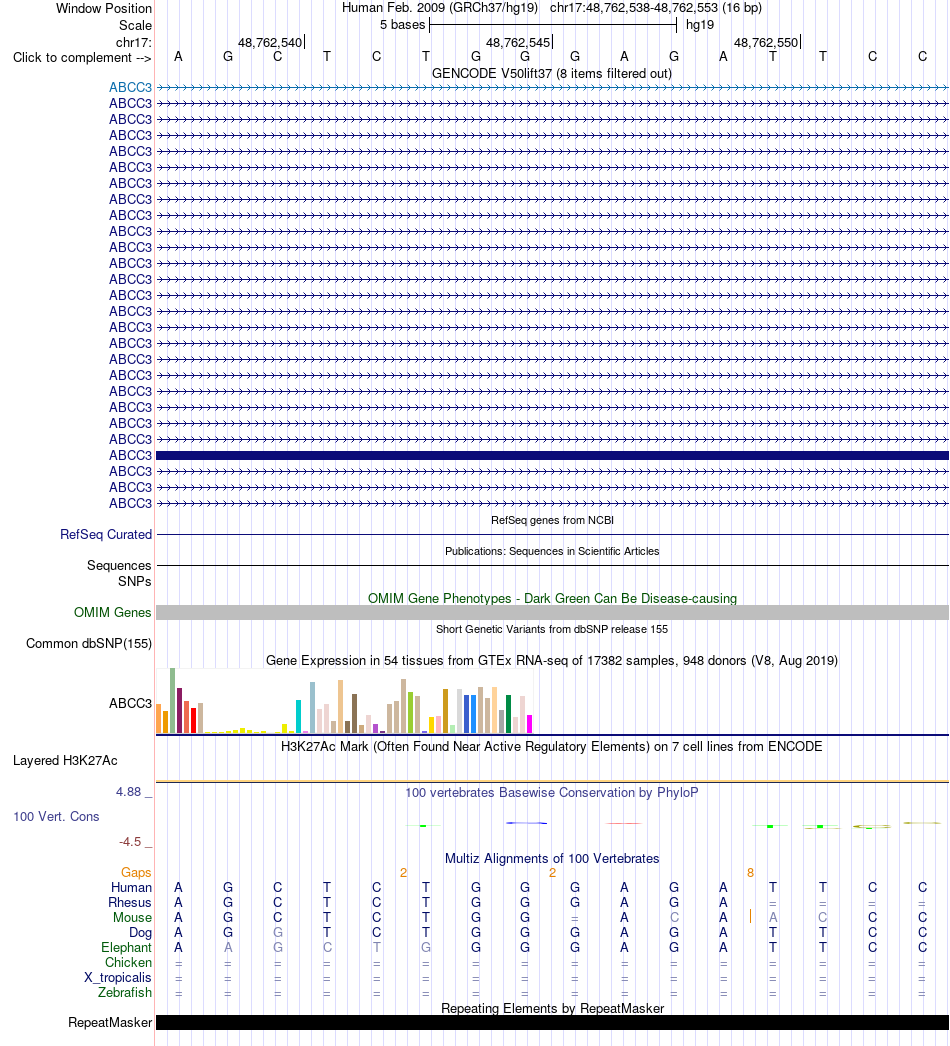This screenshot has height=1046, width=950.
Task: Select the green 'Elephant' row label
Action: [126, 948]
